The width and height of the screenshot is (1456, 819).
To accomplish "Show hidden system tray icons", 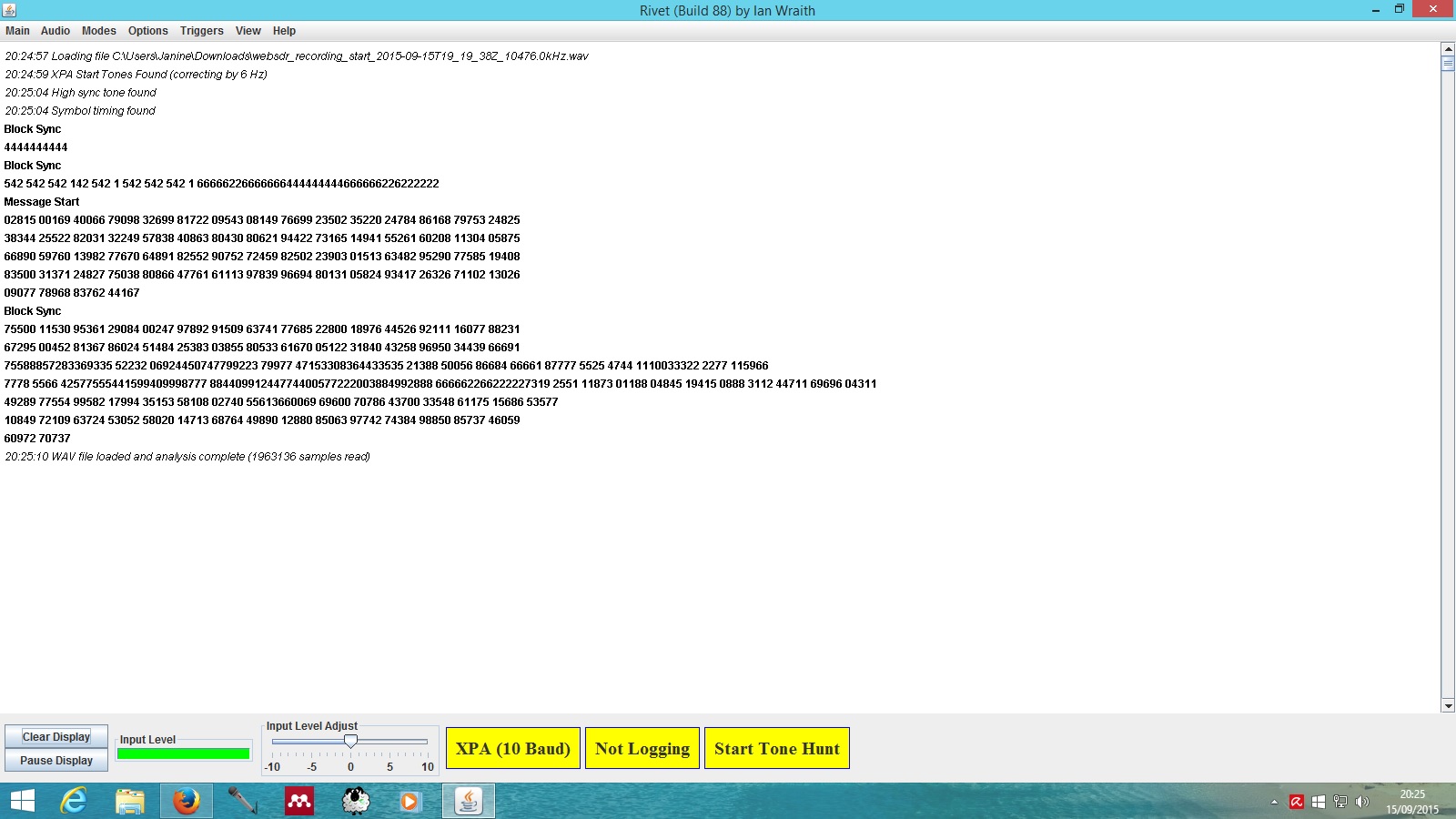I will coord(1274,802).
